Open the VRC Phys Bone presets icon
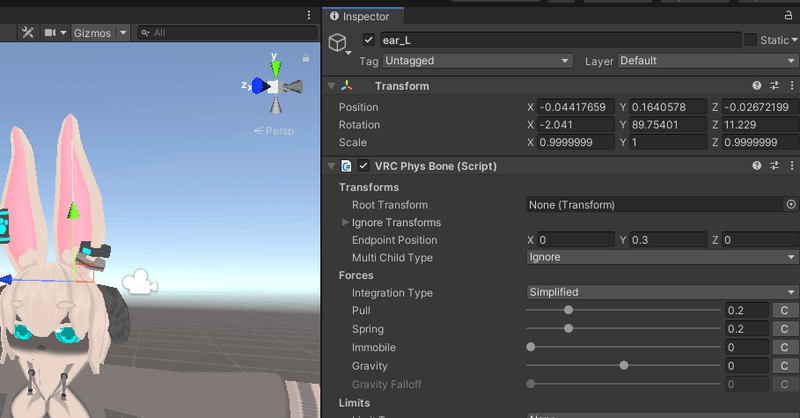This screenshot has height=418, width=800. (x=774, y=165)
